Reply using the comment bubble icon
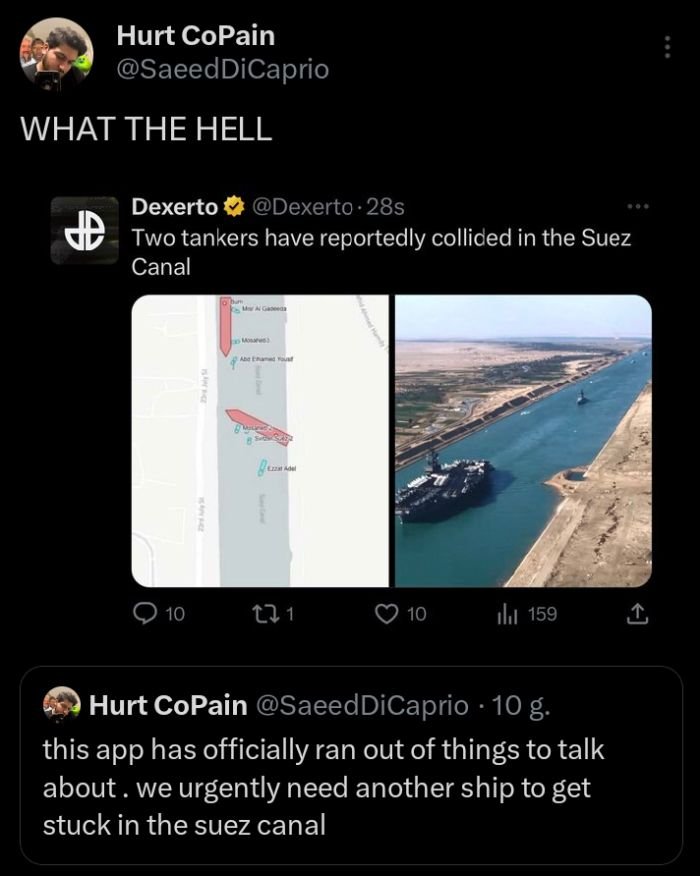 click(x=146, y=615)
